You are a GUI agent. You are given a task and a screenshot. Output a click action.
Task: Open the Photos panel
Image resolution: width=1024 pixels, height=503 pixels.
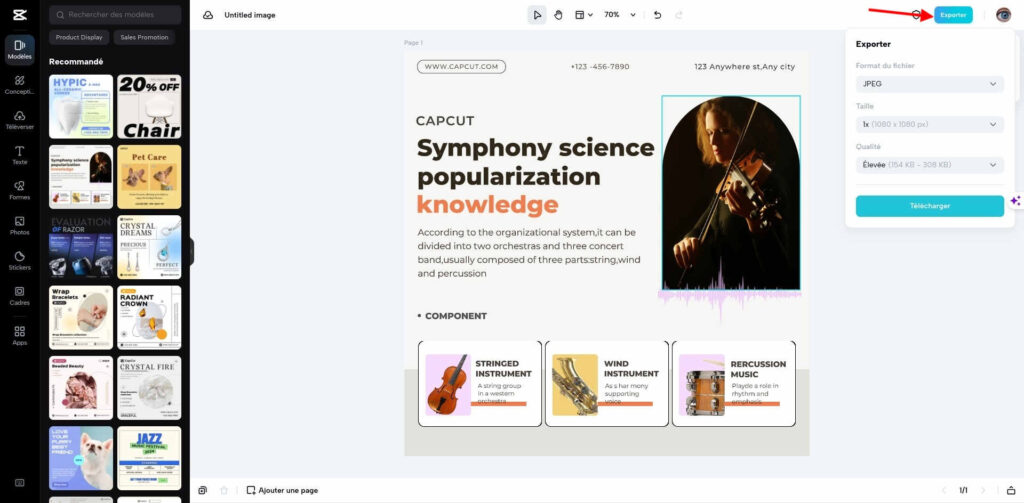coord(20,226)
